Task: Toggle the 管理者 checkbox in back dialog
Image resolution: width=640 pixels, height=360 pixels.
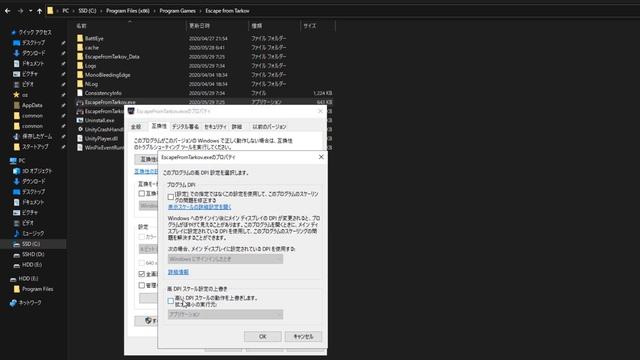Action: click(x=142, y=285)
